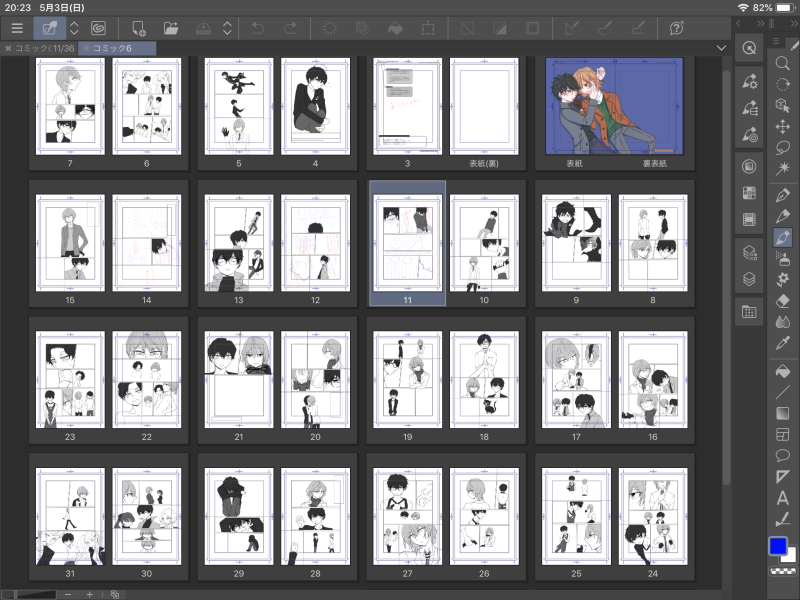This screenshot has width=800, height=600.
Task: Select page 21 thumbnail
Action: click(x=239, y=380)
